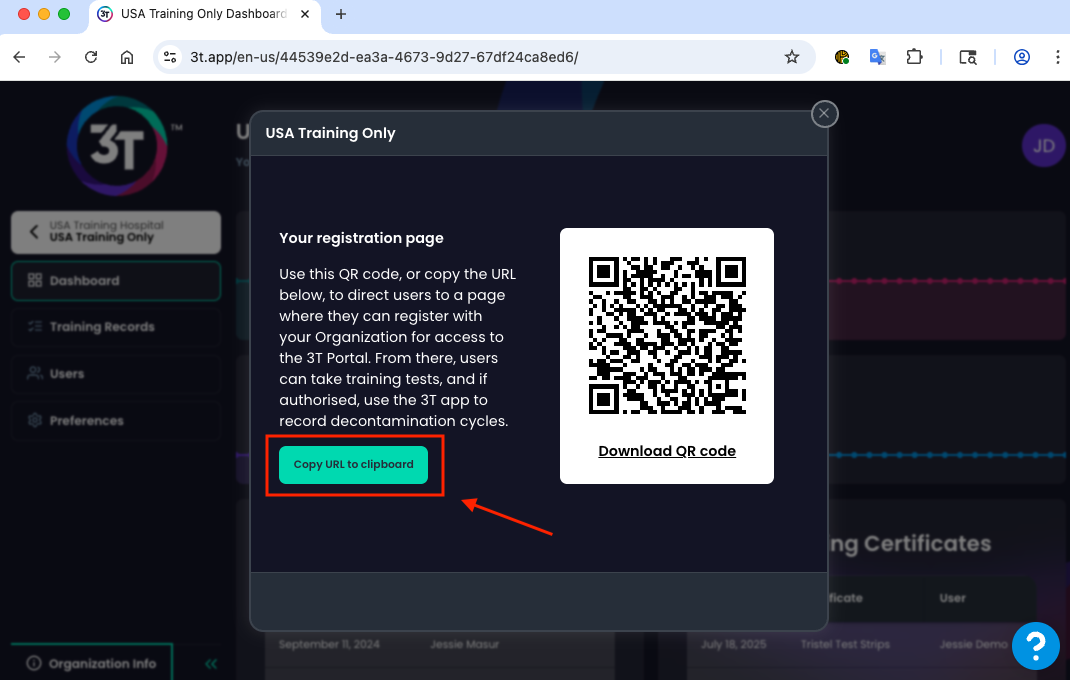This screenshot has width=1070, height=680.
Task: Open the site information icon in address bar
Action: click(170, 57)
